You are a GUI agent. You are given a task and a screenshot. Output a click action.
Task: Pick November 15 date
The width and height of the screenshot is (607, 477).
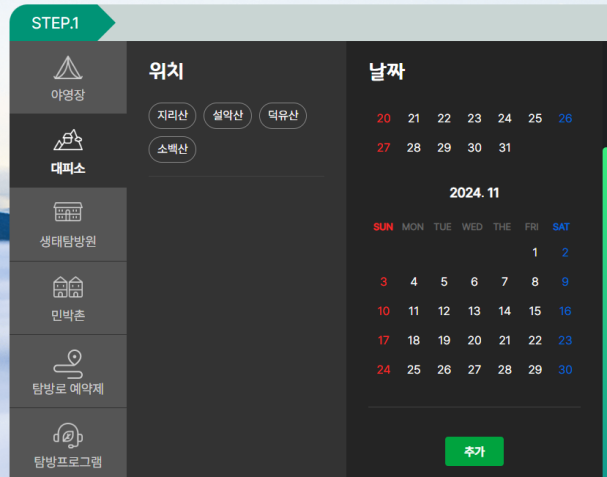point(535,311)
